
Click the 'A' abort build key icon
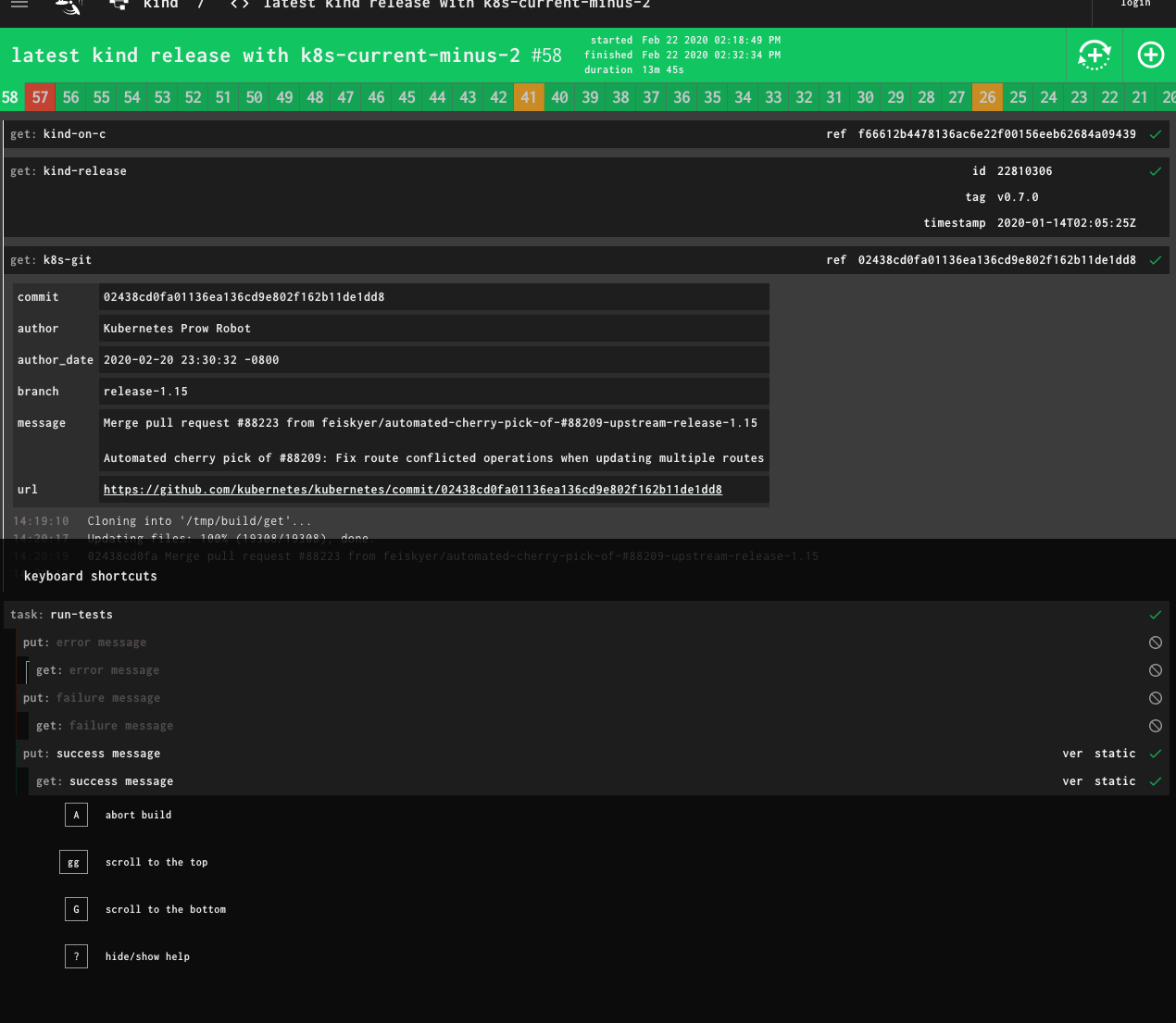76,815
